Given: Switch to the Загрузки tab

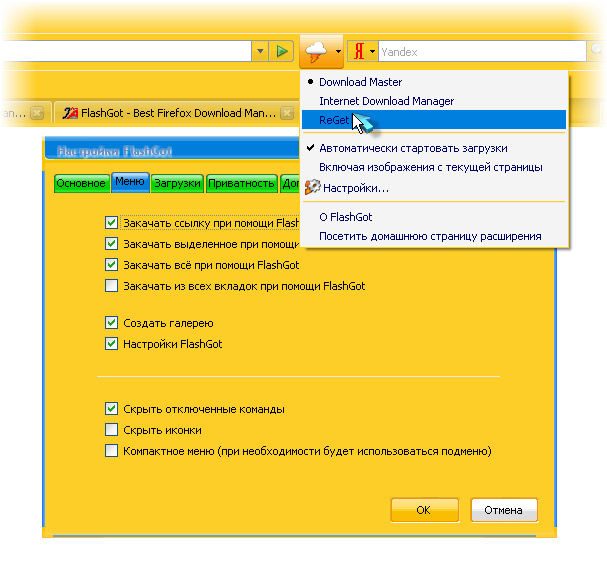Looking at the screenshot, I should click(x=178, y=183).
